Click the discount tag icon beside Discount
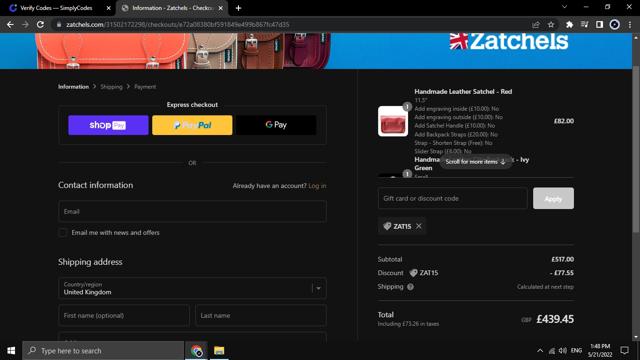This screenshot has height=360, width=640. pos(413,273)
